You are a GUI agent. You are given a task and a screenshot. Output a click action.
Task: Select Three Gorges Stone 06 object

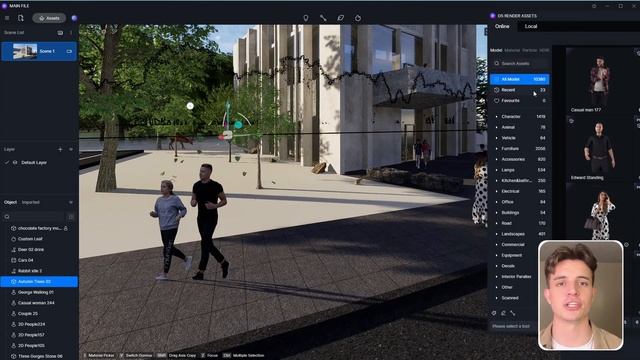(x=39, y=356)
